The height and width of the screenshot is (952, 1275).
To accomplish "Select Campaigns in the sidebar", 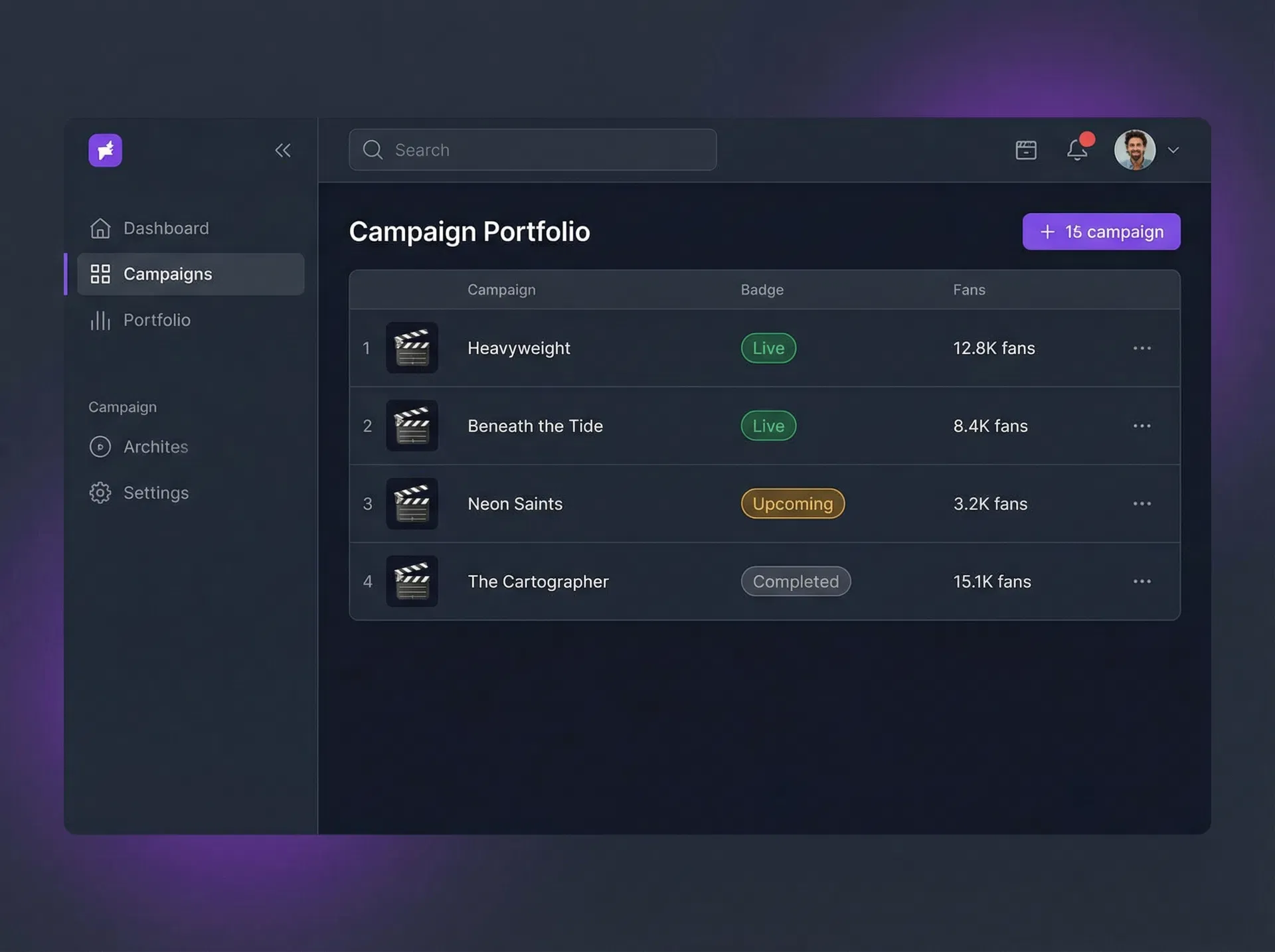I will pyautogui.click(x=167, y=274).
